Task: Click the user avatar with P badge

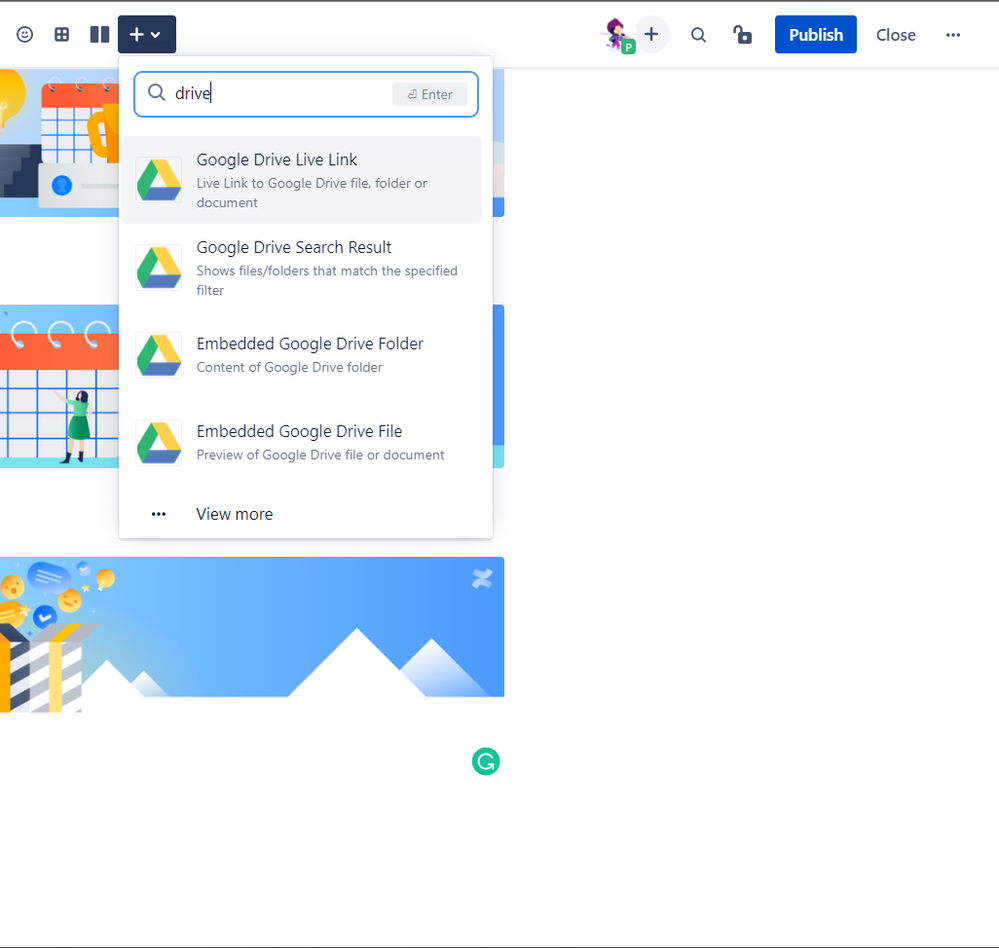Action: coord(617,35)
